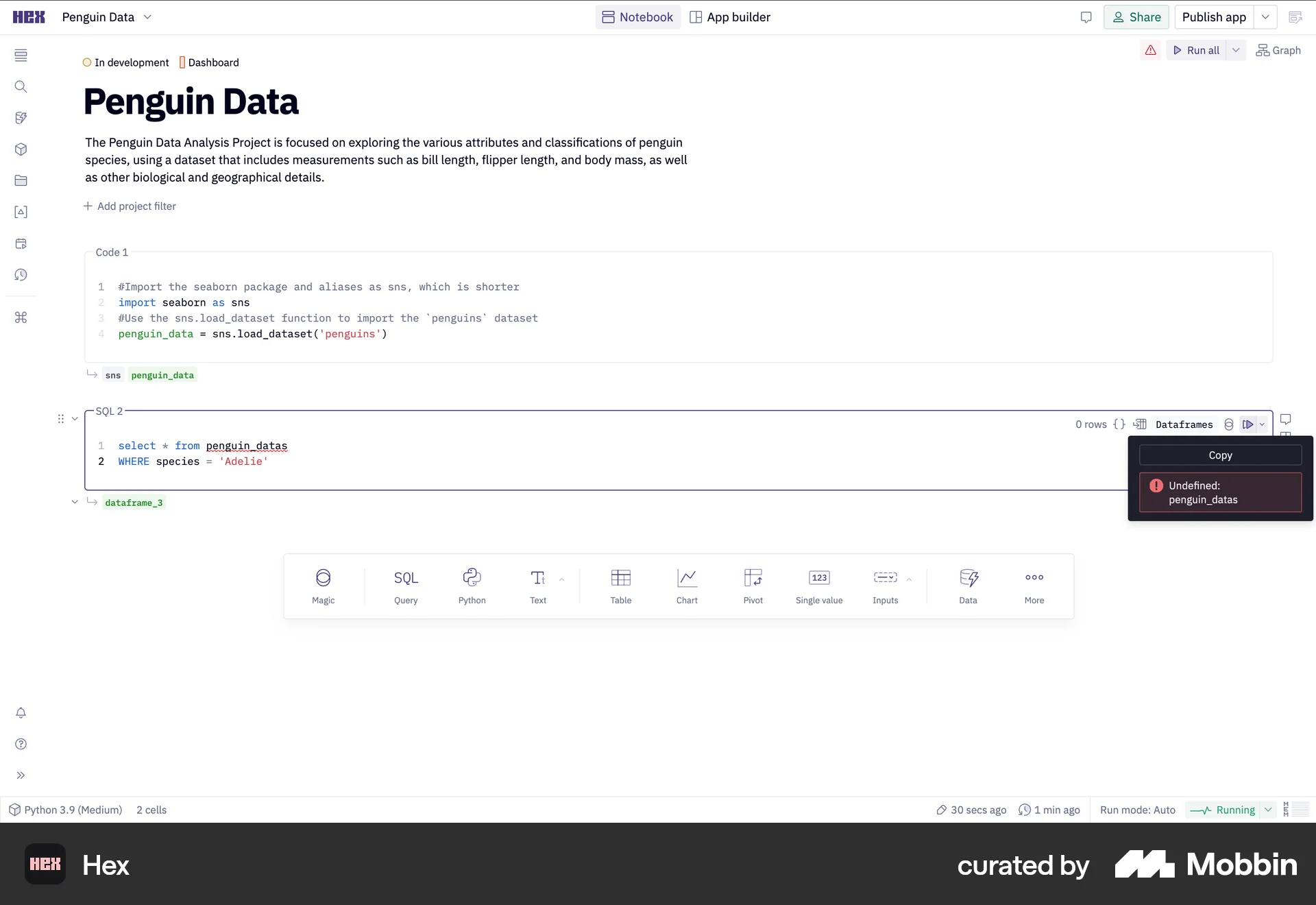This screenshot has width=1316, height=905.
Task: Insert a Chart cell
Action: click(x=687, y=586)
